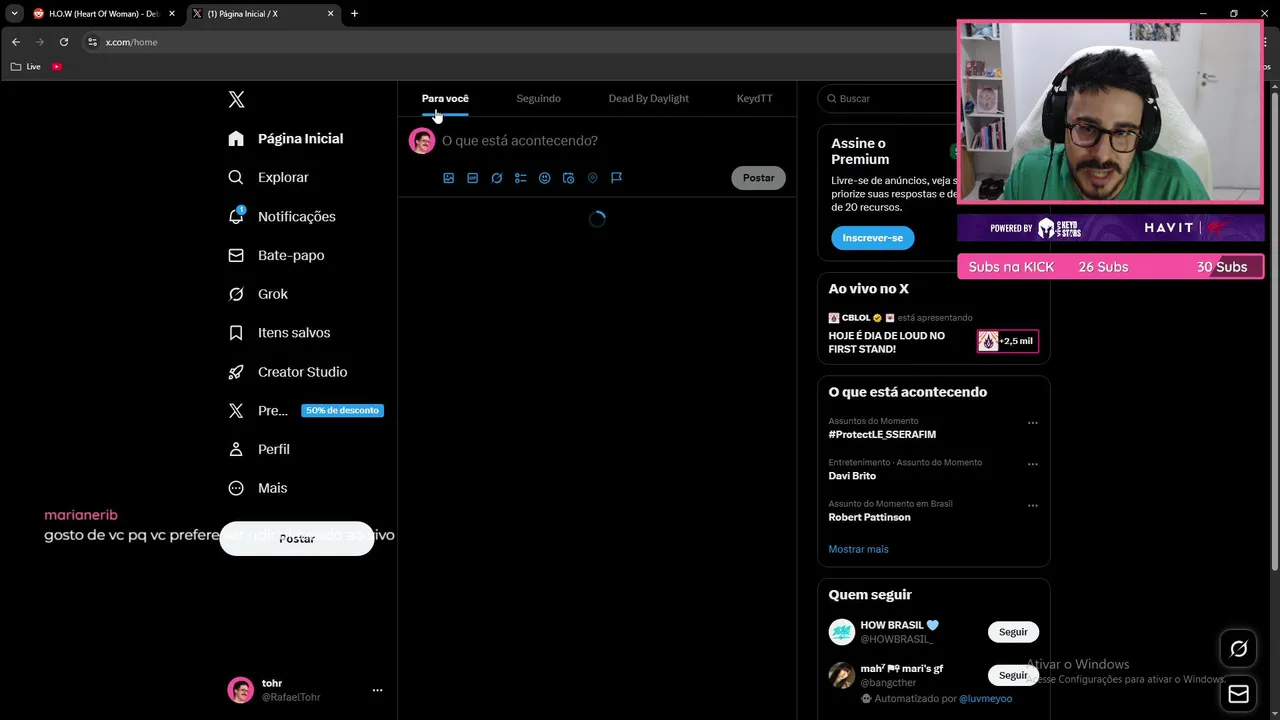Switch to Para você tab
The image size is (1280, 720).
point(445,98)
